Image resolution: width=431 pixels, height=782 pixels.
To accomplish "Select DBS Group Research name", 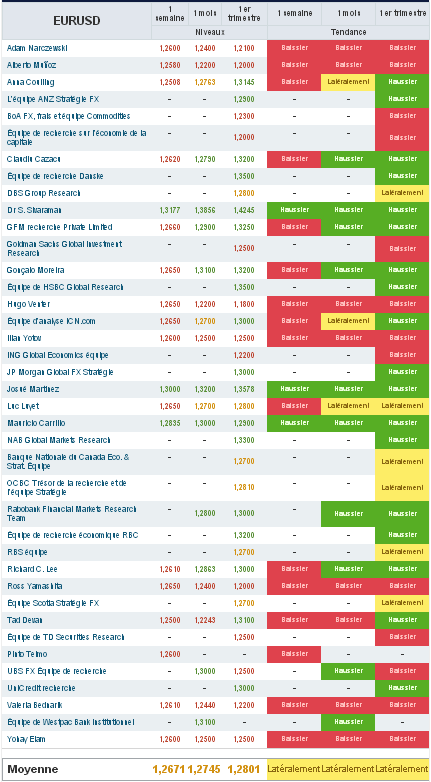I will pyautogui.click(x=43, y=193).
